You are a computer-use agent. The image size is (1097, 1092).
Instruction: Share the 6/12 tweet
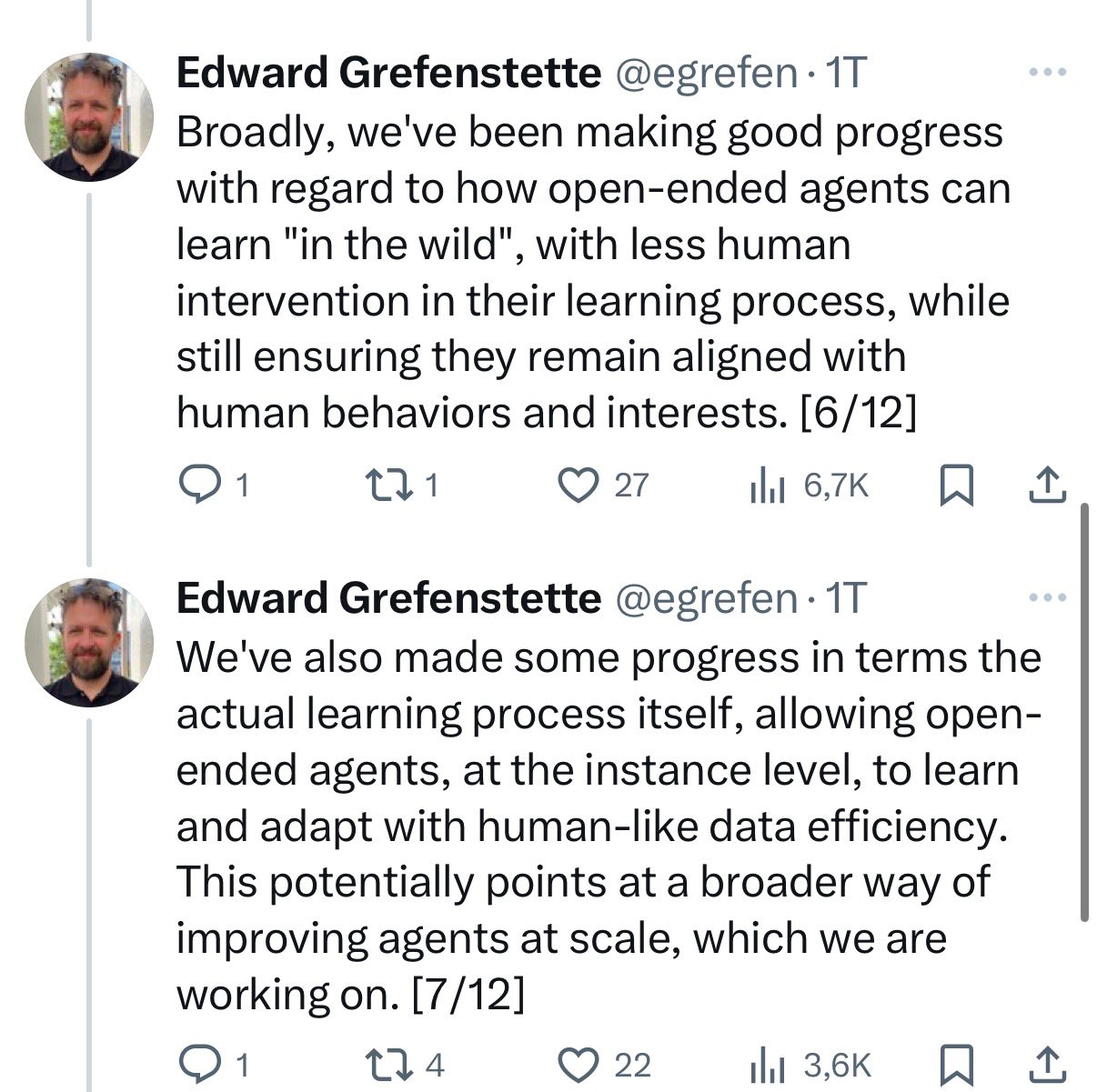[x=1046, y=486]
